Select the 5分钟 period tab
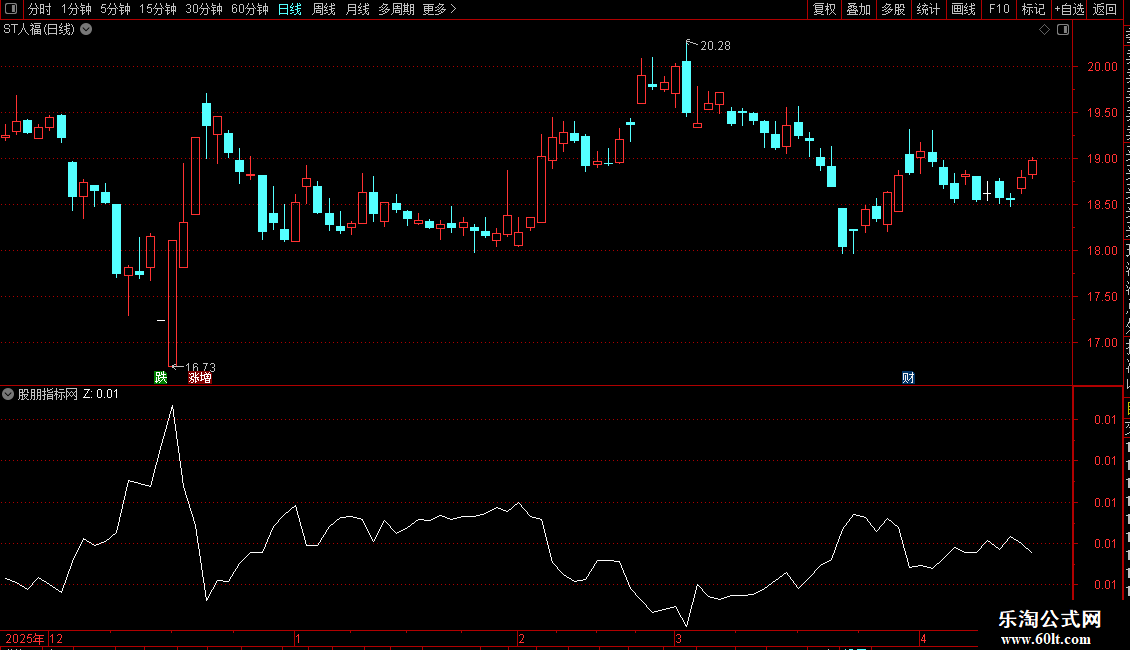The width and height of the screenshot is (1130, 650). coord(115,9)
